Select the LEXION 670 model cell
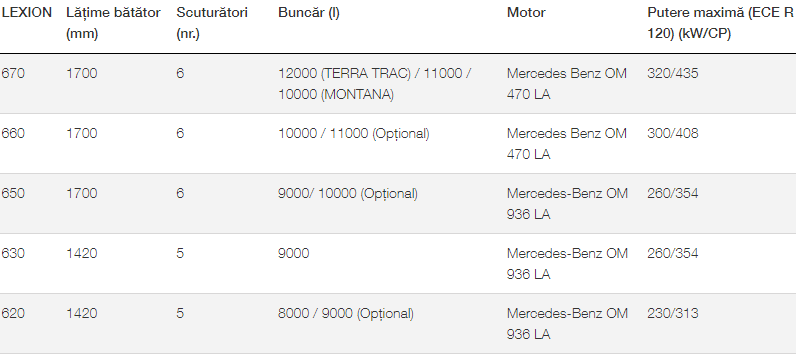 tap(13, 74)
